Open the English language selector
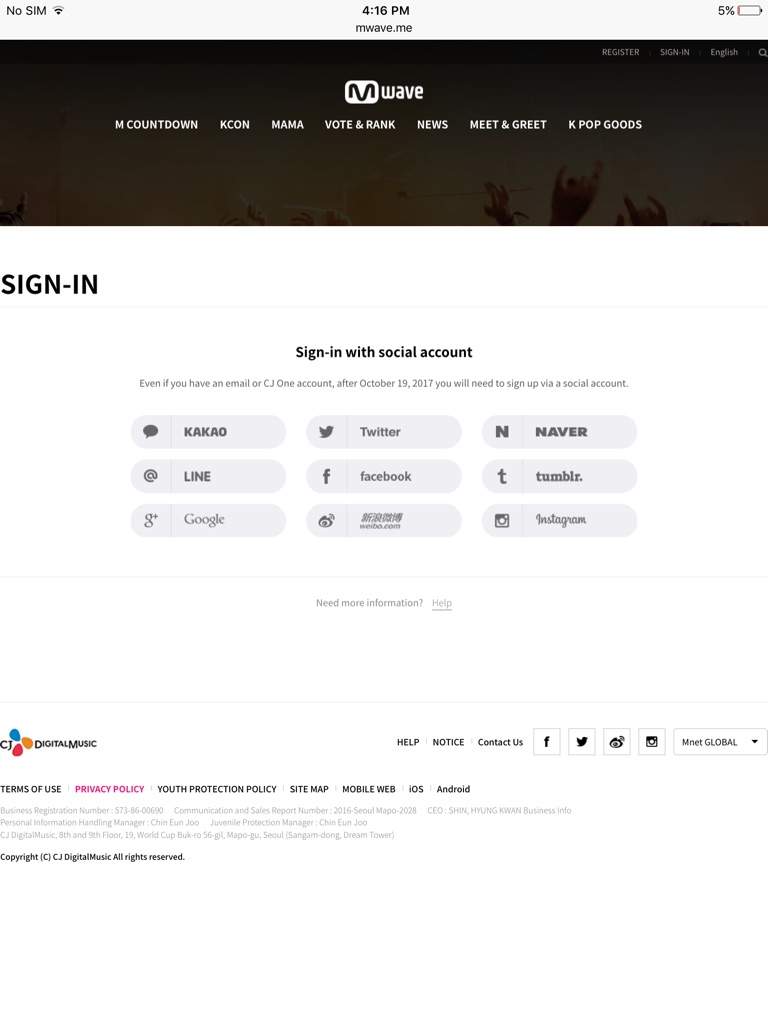 point(724,52)
